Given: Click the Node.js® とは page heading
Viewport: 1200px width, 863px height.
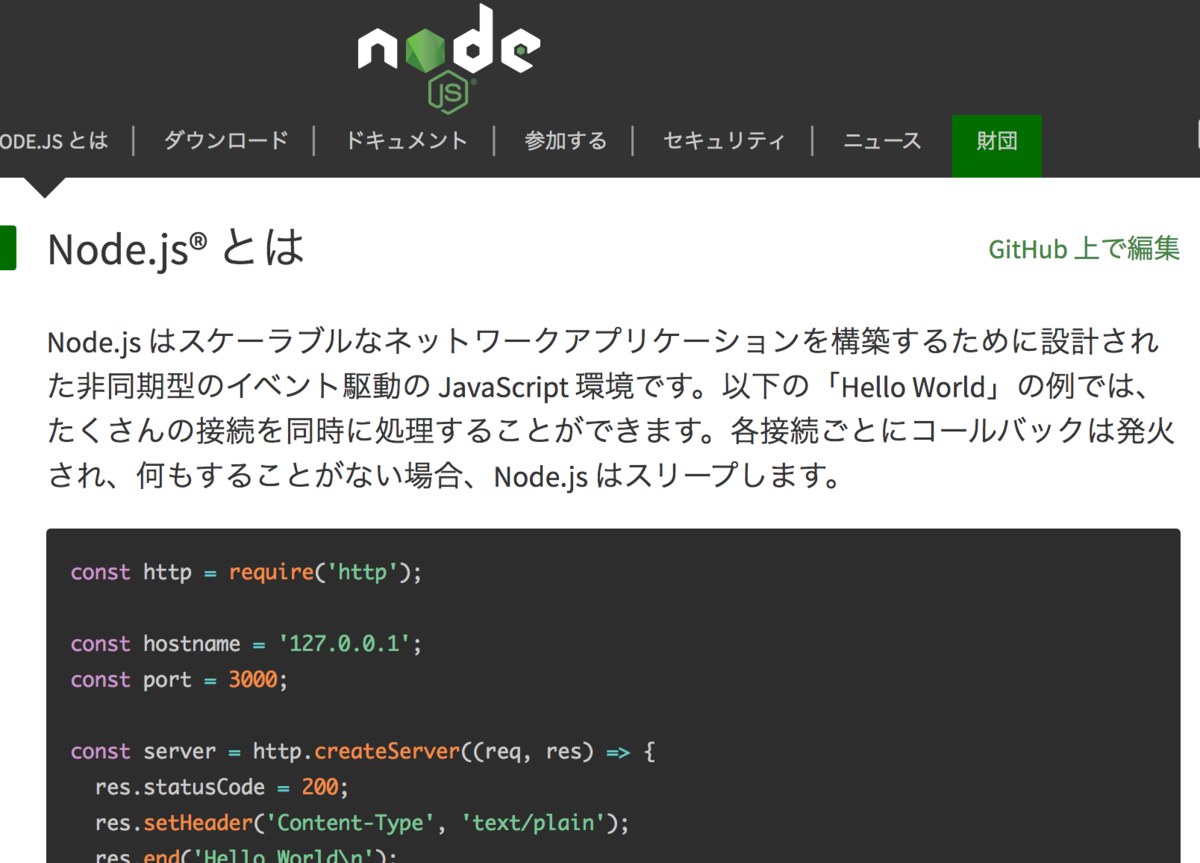Looking at the screenshot, I should click(x=175, y=249).
